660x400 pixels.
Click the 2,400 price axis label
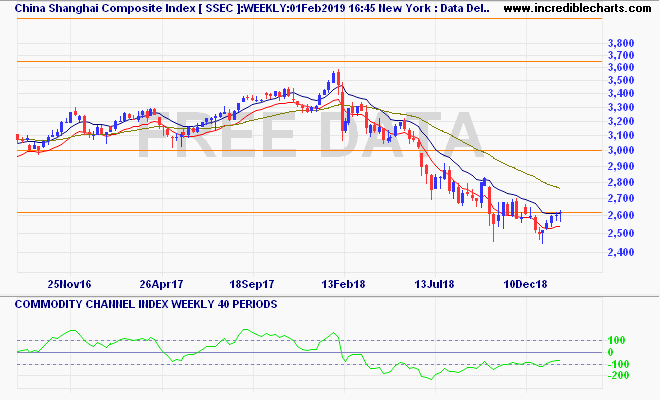(x=621, y=253)
